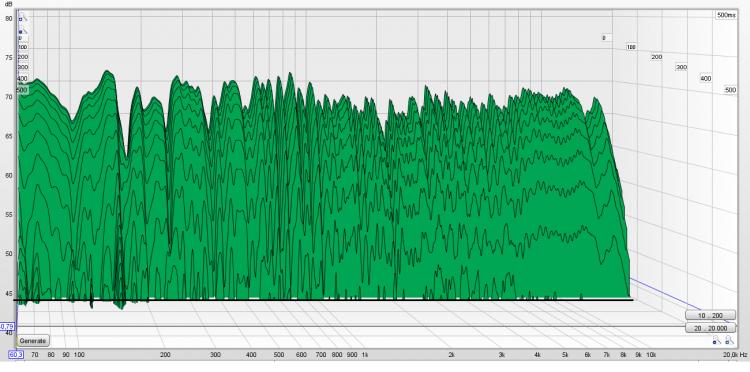
Task: Click the 65 dB axis label
Action: 9,136
